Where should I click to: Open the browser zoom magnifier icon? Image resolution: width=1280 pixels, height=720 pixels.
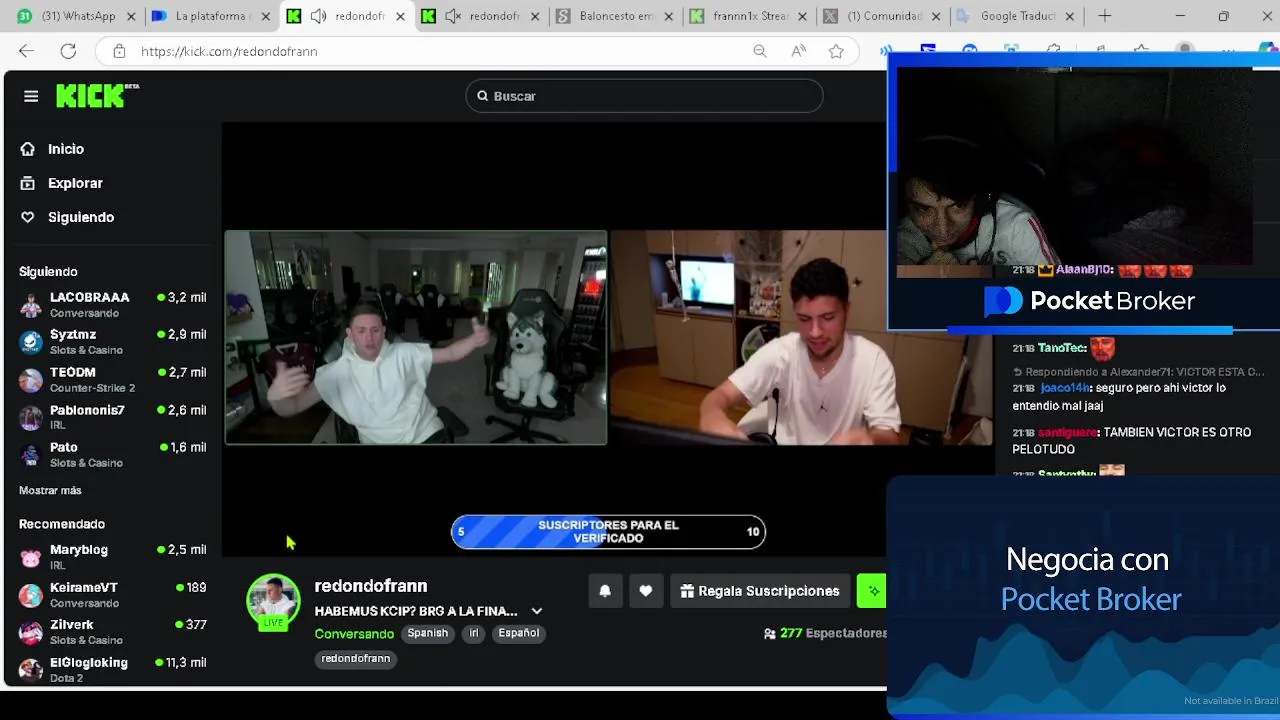click(760, 51)
